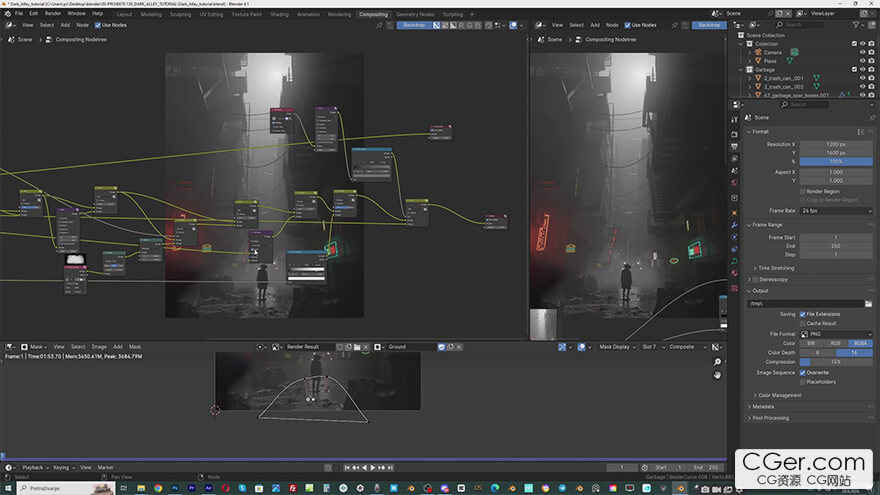Toggle Backdrop button in left node editor
The height and width of the screenshot is (495, 880).
[x=414, y=25]
